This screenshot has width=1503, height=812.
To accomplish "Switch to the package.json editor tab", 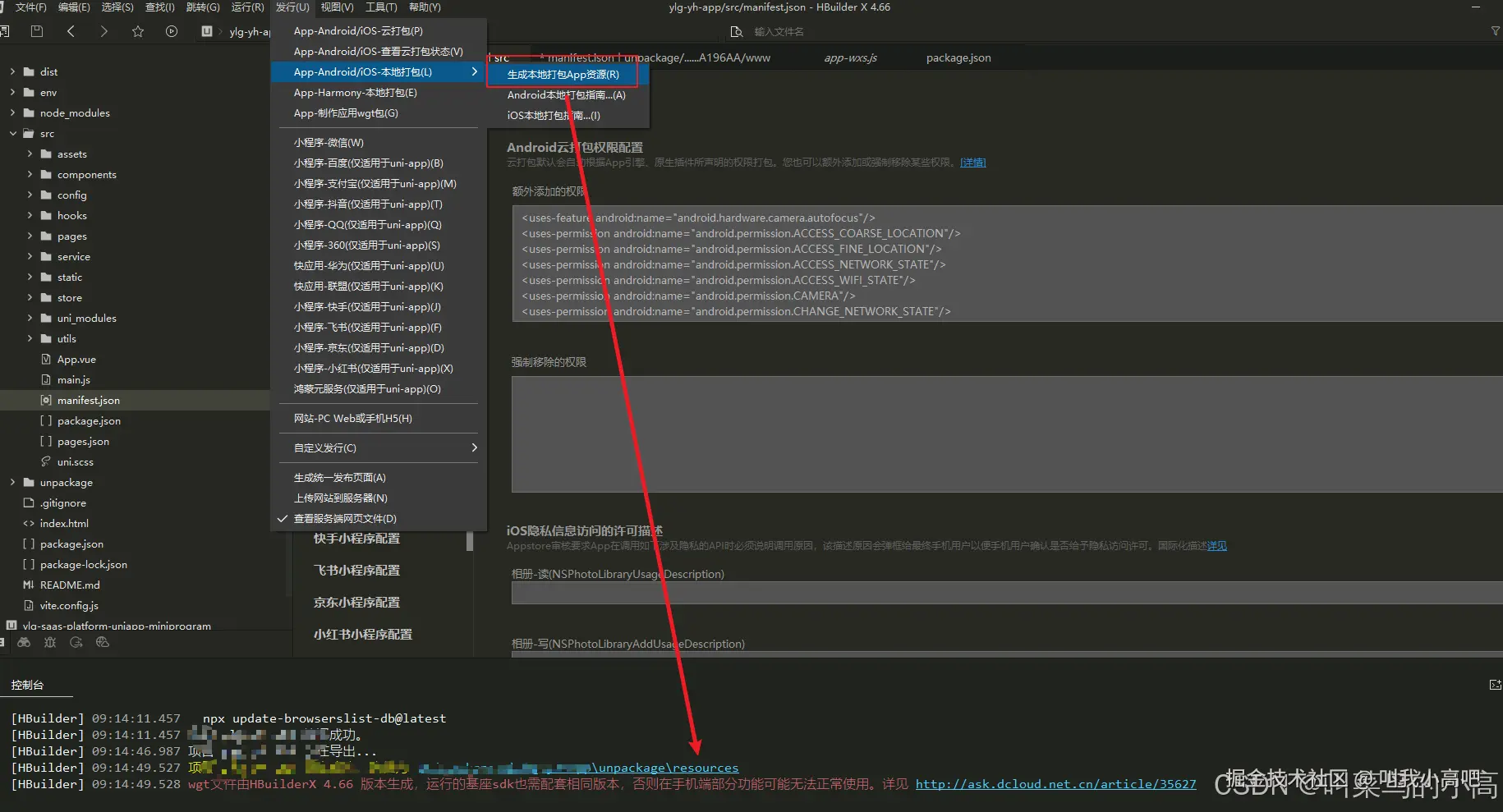I will coord(958,57).
